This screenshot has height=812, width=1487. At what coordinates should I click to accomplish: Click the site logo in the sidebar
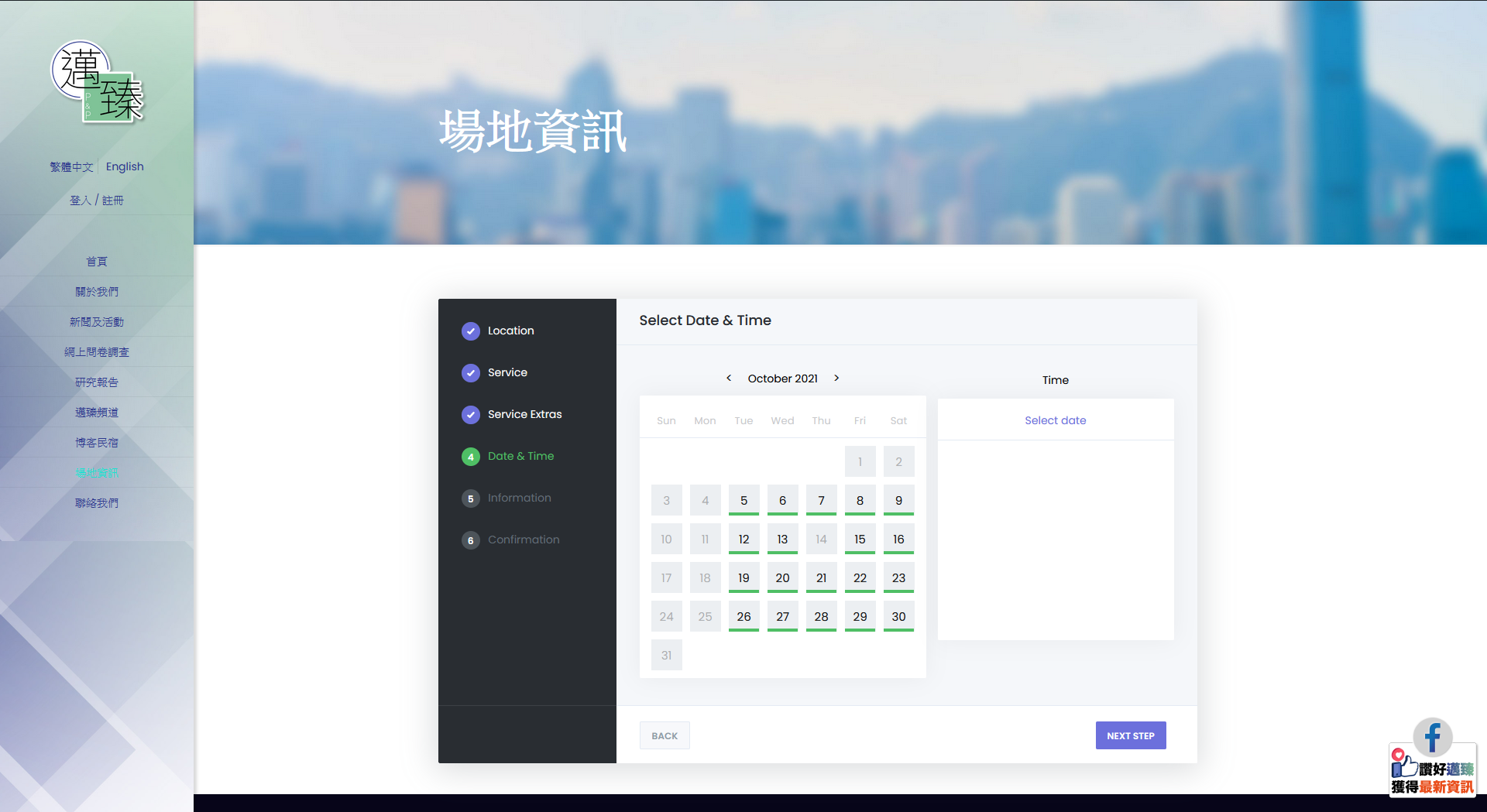pyautogui.click(x=97, y=82)
